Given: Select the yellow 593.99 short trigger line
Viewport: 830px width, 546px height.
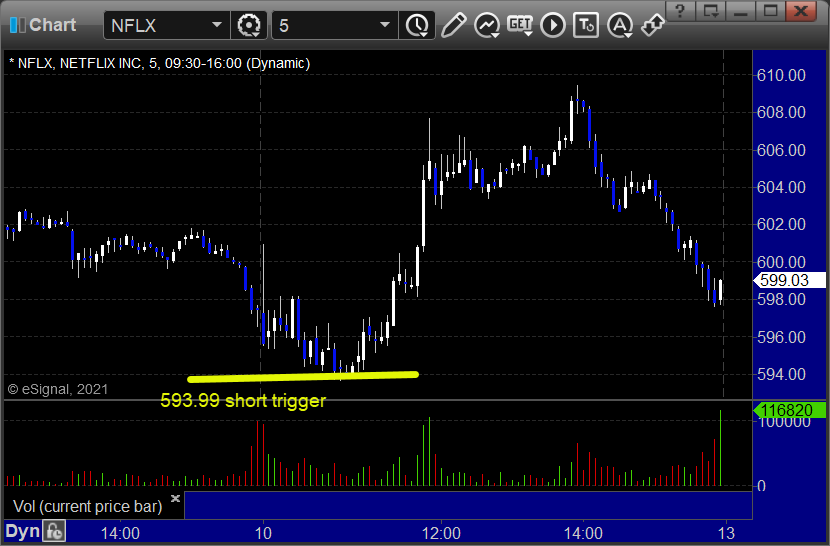Looking at the screenshot, I should click(303, 376).
